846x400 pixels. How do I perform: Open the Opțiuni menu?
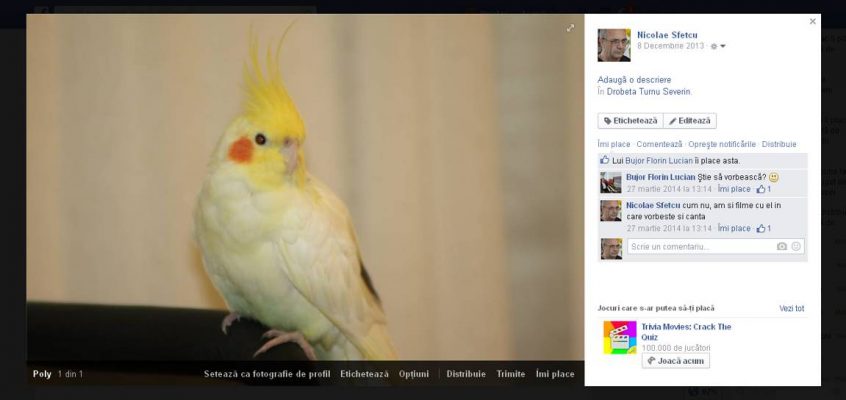tap(414, 374)
